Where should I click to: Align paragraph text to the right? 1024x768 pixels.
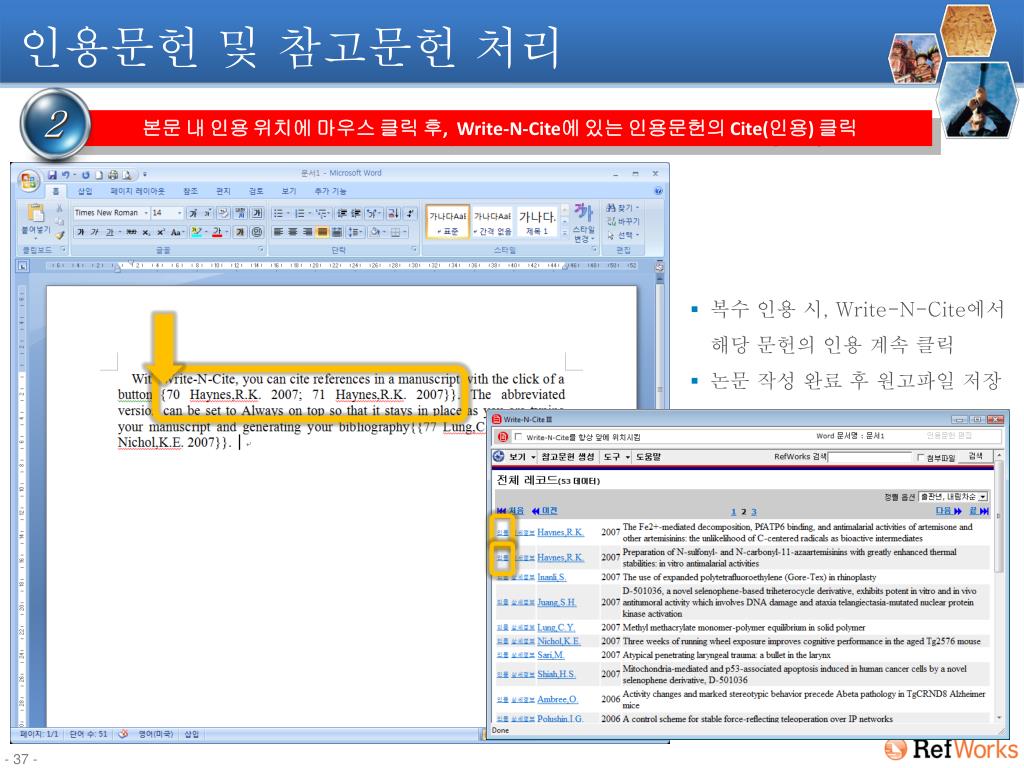pos(307,232)
